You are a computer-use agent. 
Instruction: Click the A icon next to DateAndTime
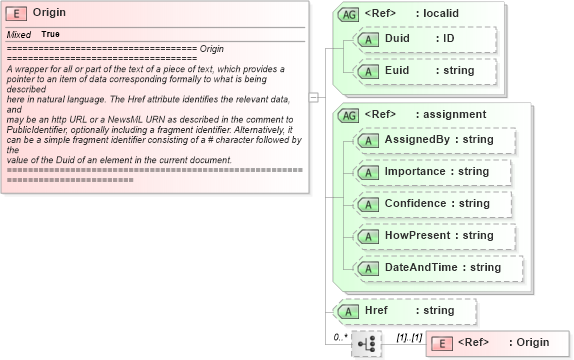pyautogui.click(x=368, y=268)
